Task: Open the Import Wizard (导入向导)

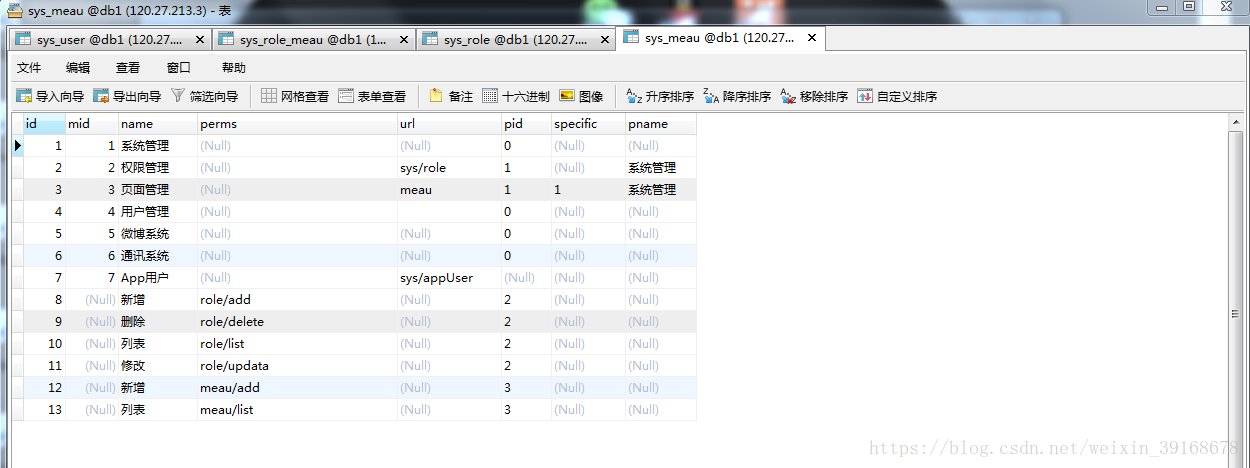Action: (50, 97)
